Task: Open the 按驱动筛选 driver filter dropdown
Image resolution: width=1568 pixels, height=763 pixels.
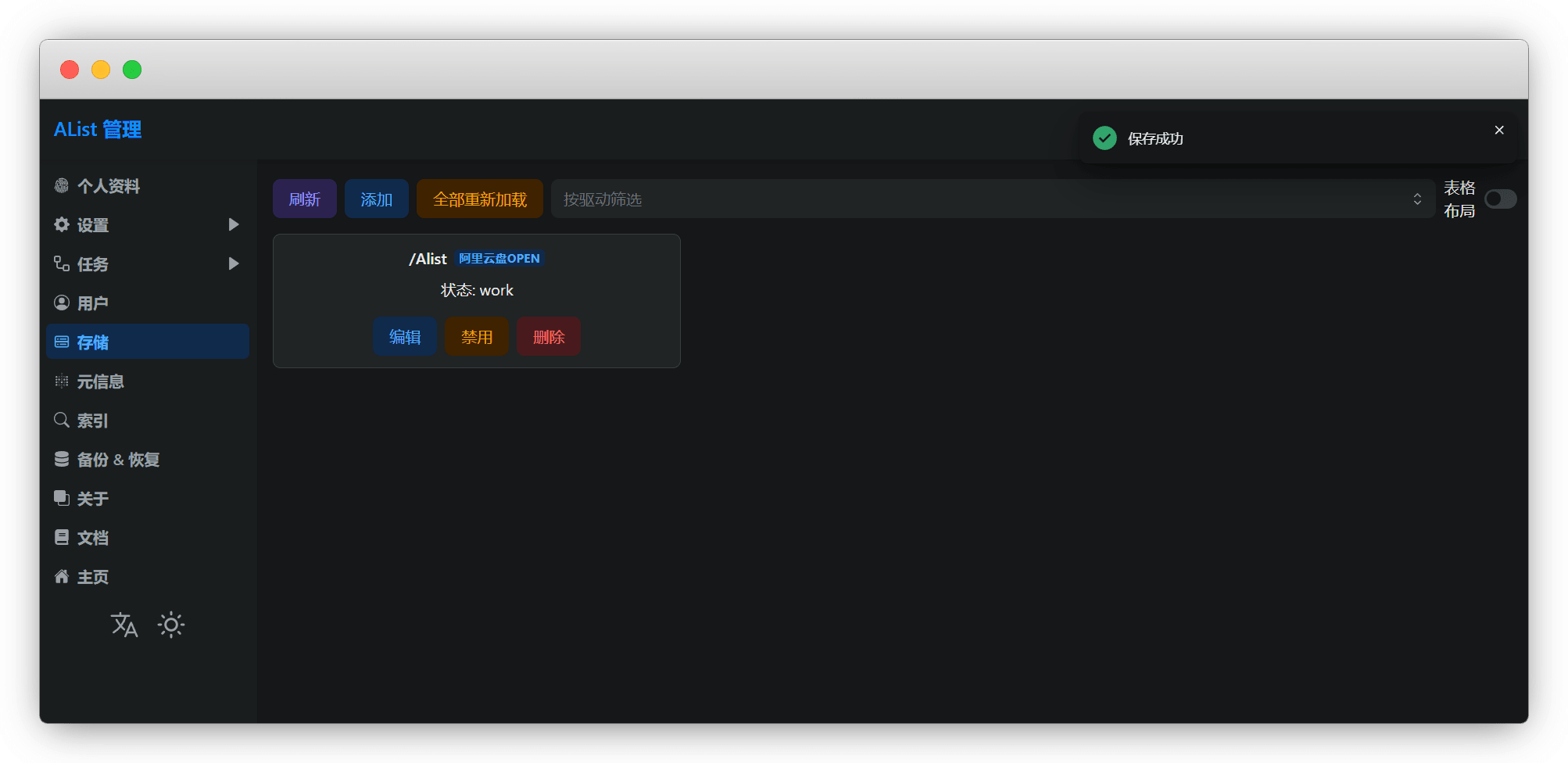Action: [993, 199]
